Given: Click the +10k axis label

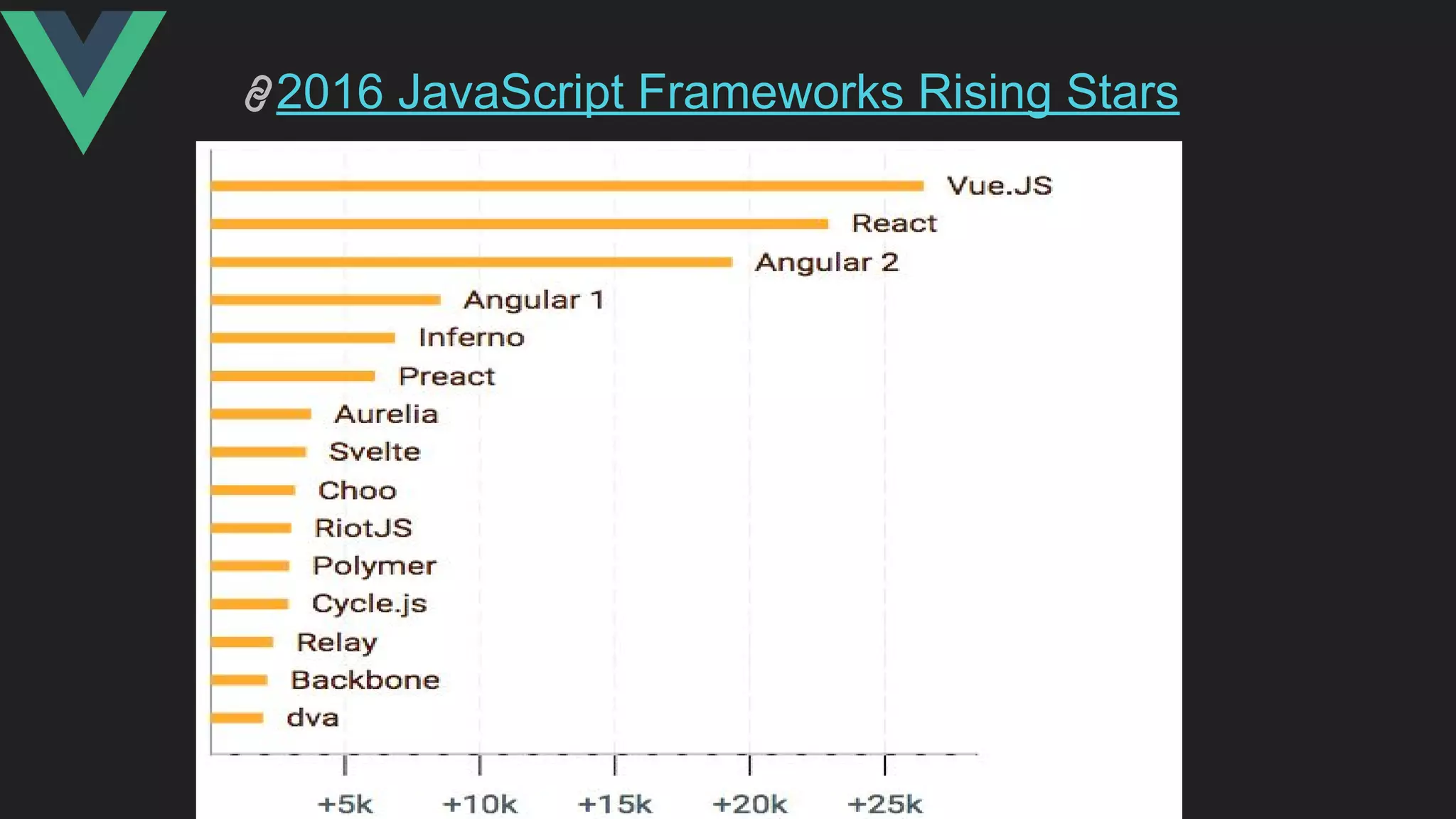Looking at the screenshot, I should [480, 804].
